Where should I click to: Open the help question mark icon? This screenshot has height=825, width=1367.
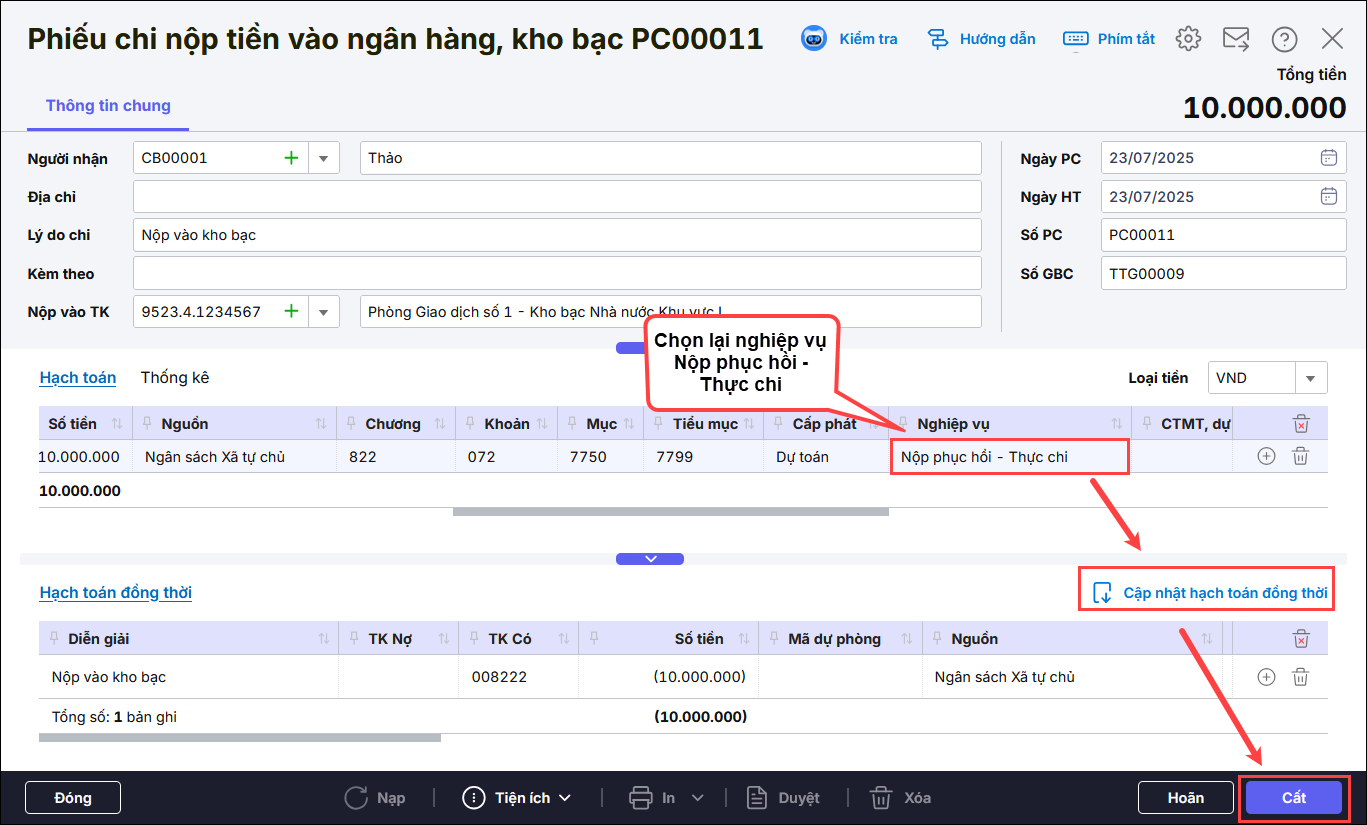pos(1284,39)
